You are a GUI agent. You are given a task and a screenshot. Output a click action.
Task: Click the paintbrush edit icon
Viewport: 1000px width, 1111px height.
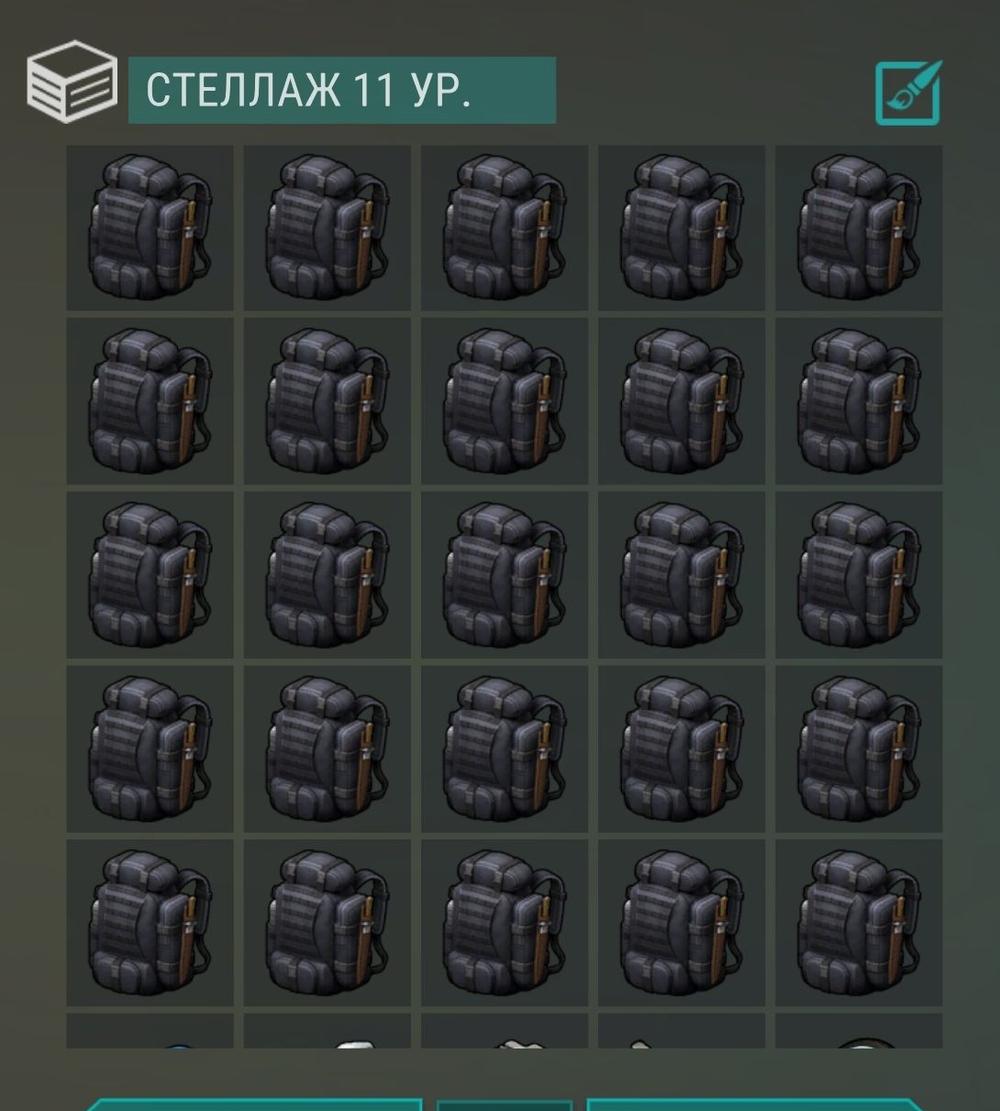pyautogui.click(x=908, y=93)
